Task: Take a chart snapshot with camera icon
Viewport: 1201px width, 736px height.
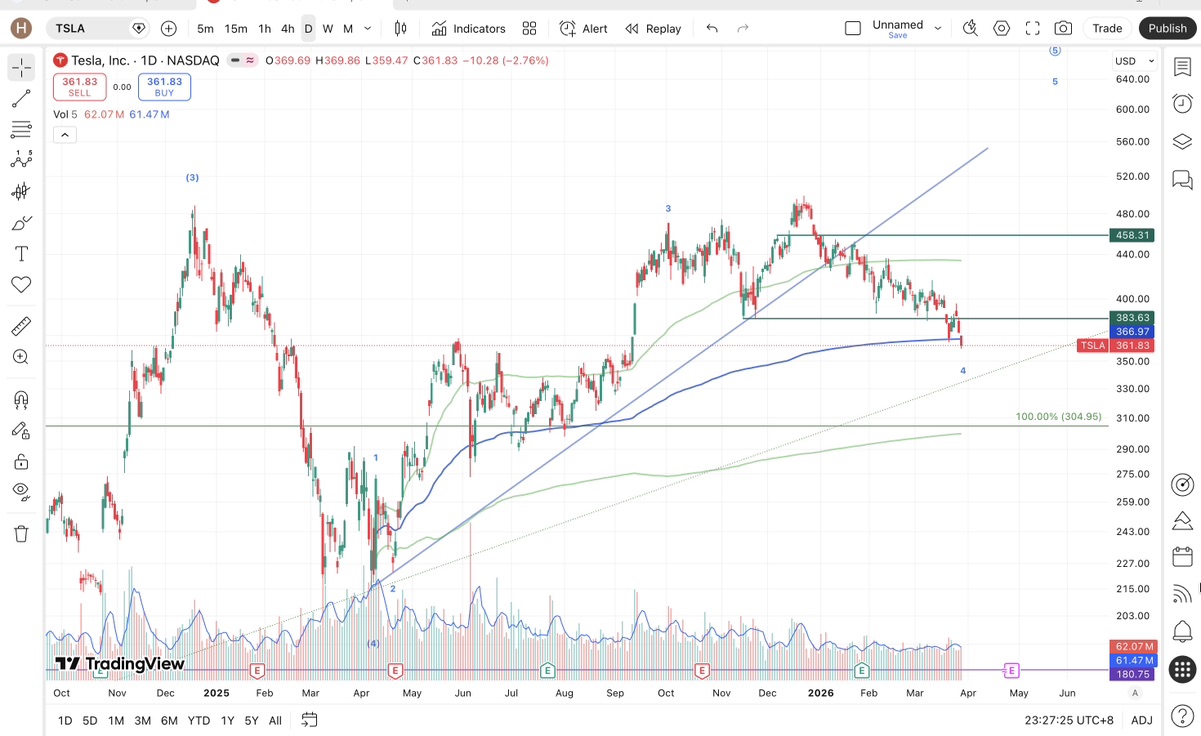Action: point(1063,28)
